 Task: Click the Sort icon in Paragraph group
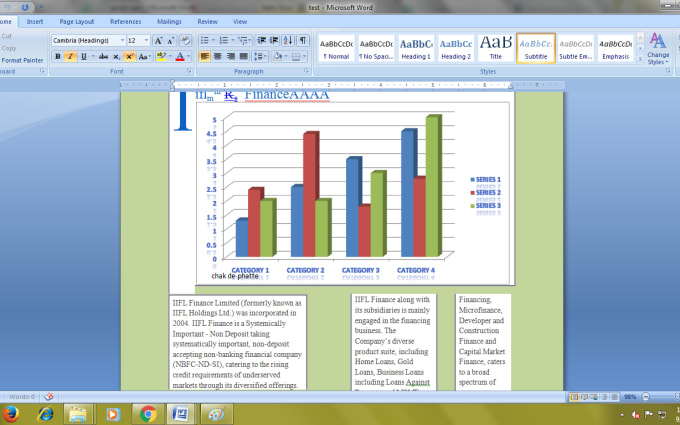(288, 40)
